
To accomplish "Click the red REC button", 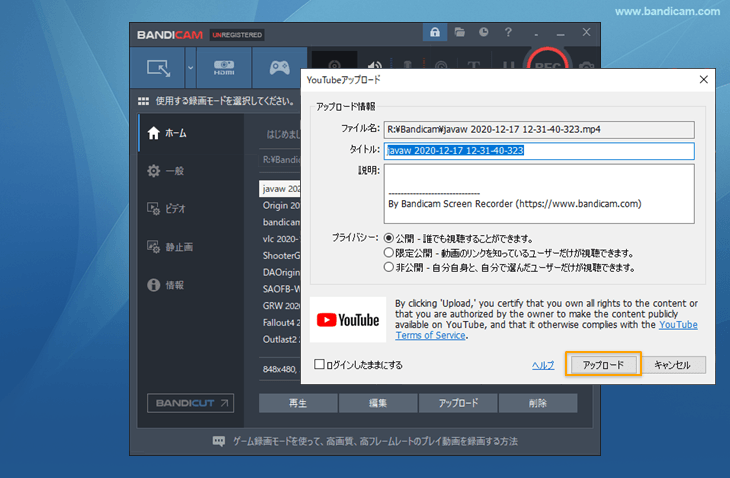I will tap(548, 61).
